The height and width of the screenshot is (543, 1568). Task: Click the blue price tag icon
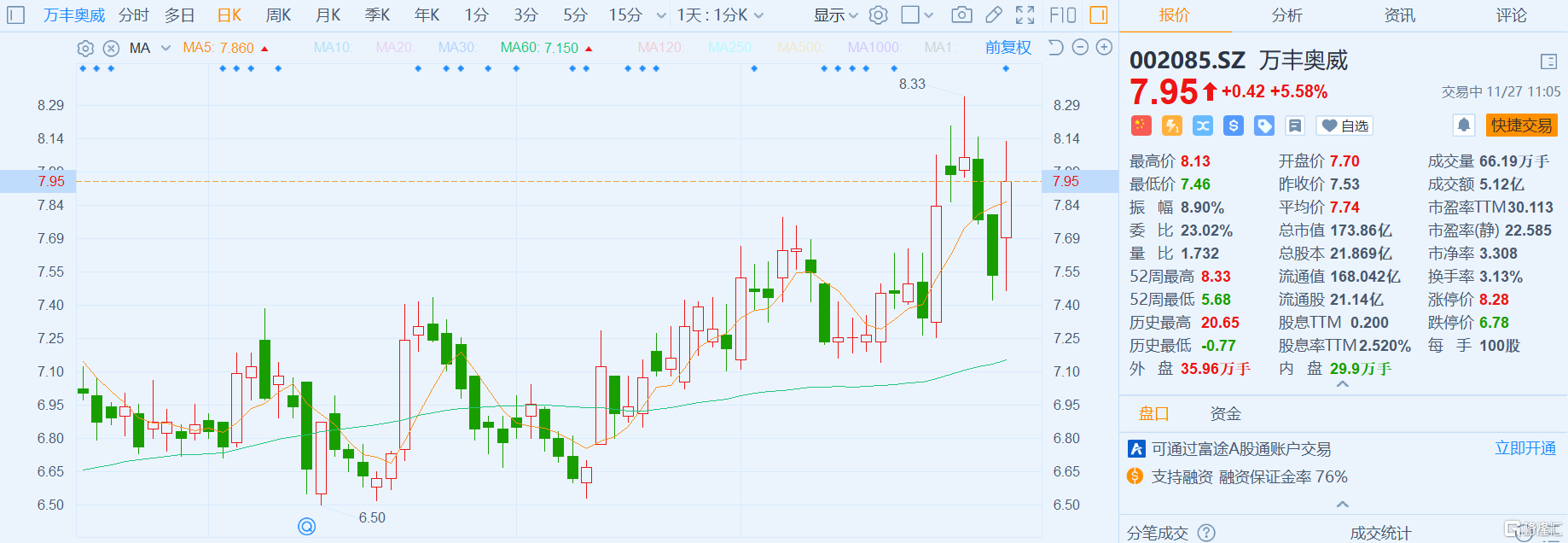[1264, 126]
